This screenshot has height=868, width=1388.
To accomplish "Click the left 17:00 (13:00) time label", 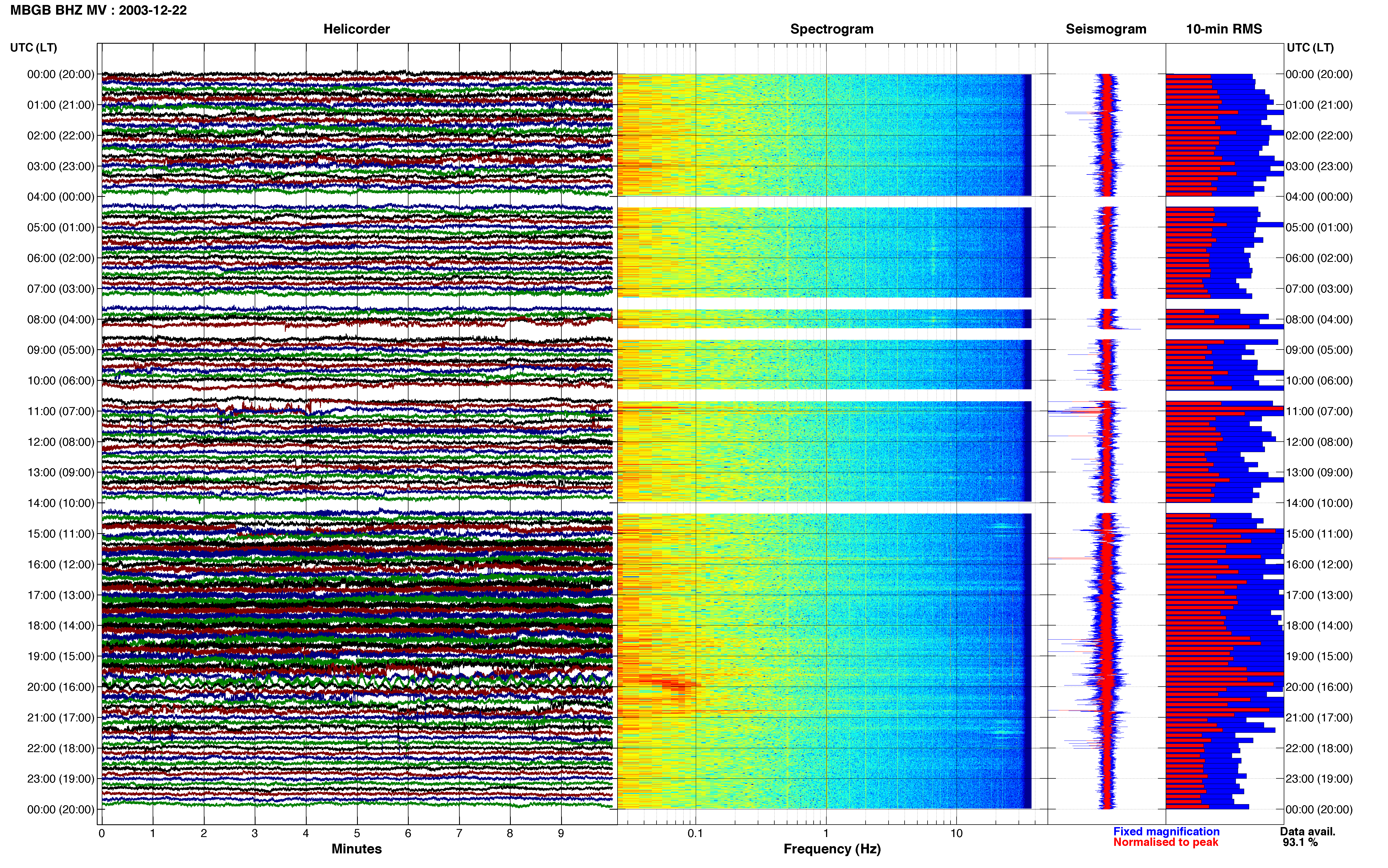I will (61, 595).
